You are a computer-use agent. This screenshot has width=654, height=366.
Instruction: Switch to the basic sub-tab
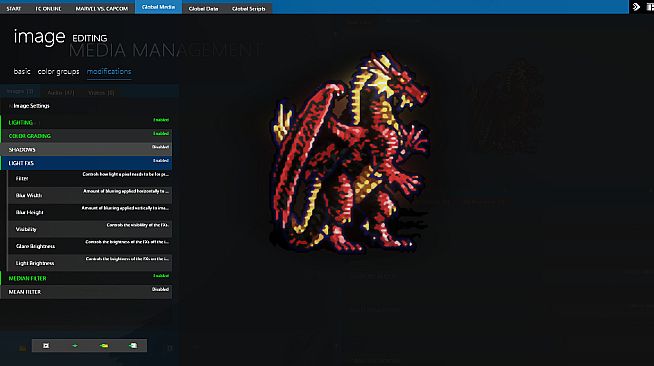22,71
